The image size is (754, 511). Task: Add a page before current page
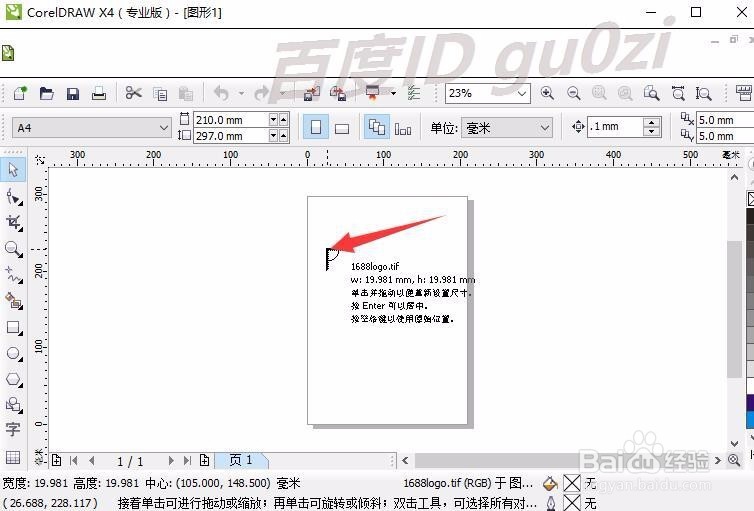(56, 460)
